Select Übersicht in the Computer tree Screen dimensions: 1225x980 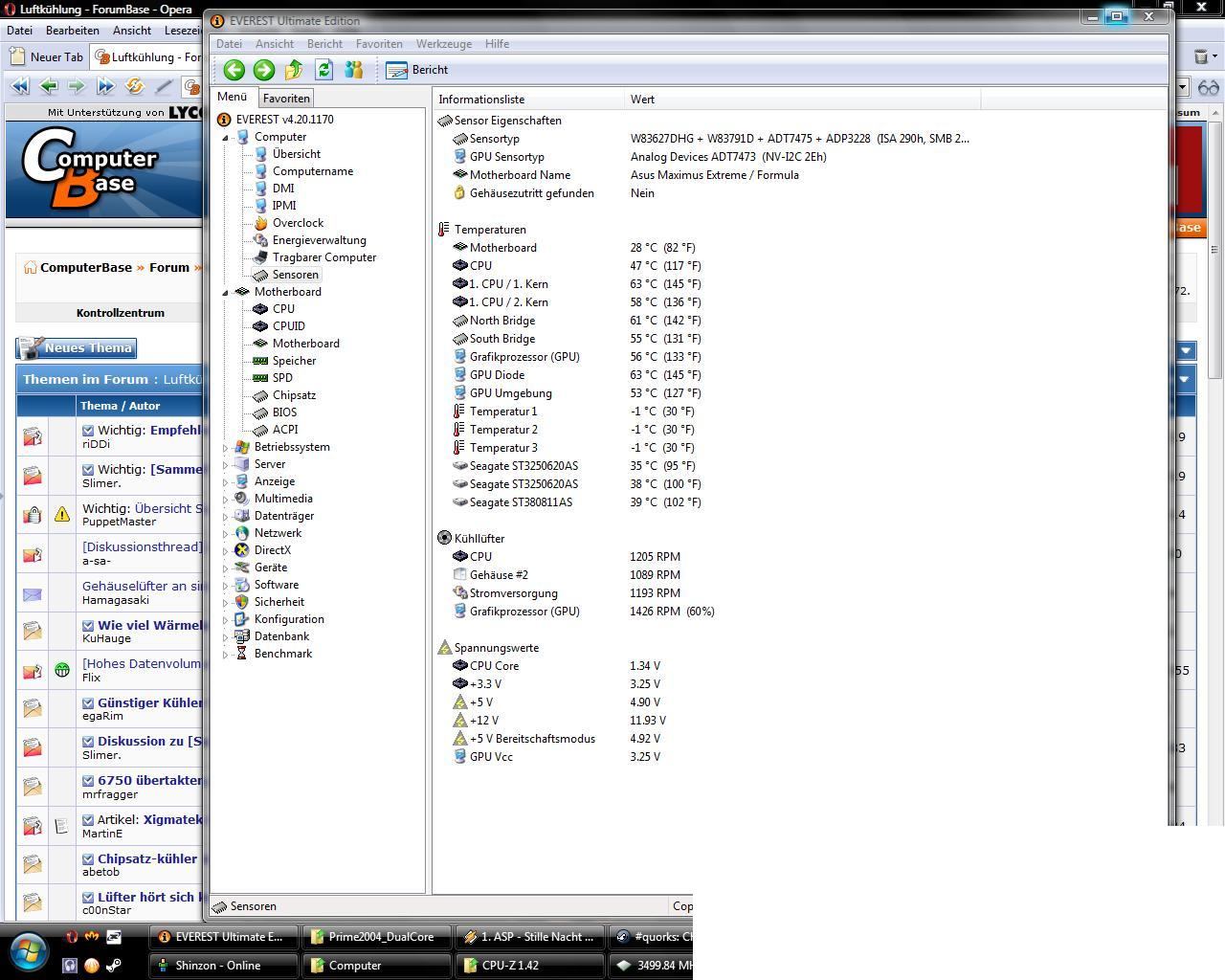click(x=296, y=154)
